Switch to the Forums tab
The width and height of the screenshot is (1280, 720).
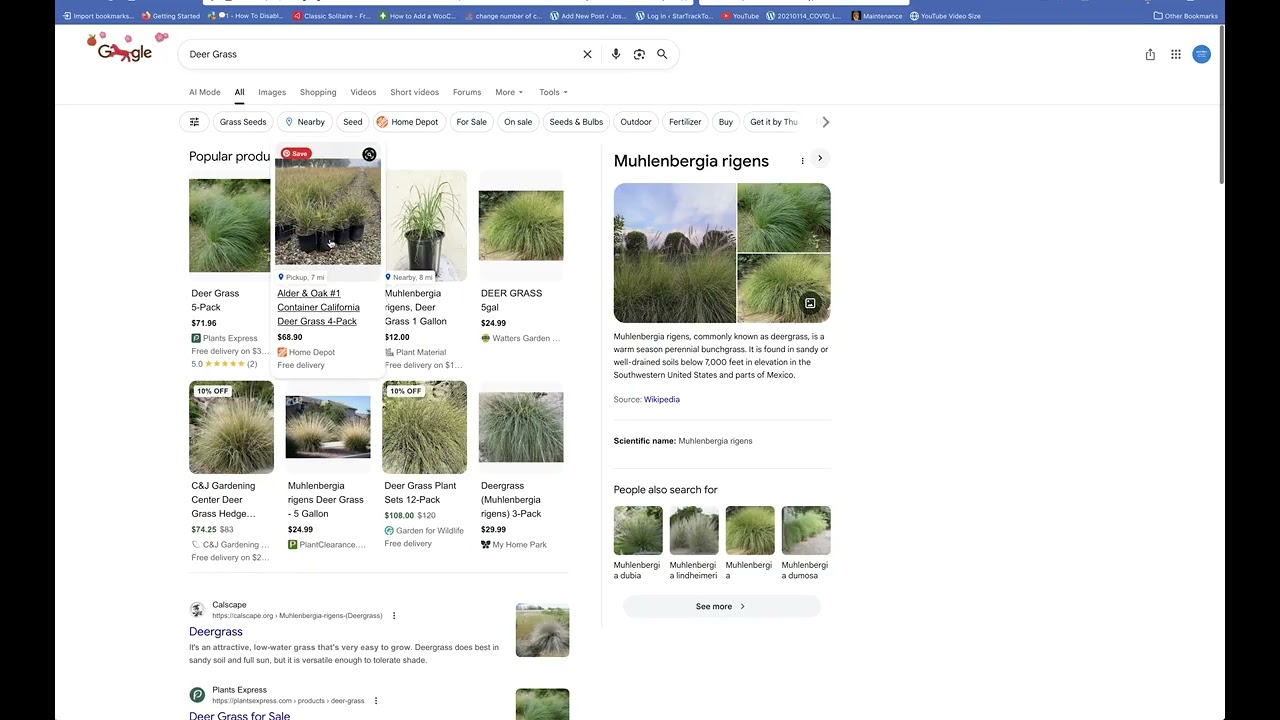(x=467, y=92)
